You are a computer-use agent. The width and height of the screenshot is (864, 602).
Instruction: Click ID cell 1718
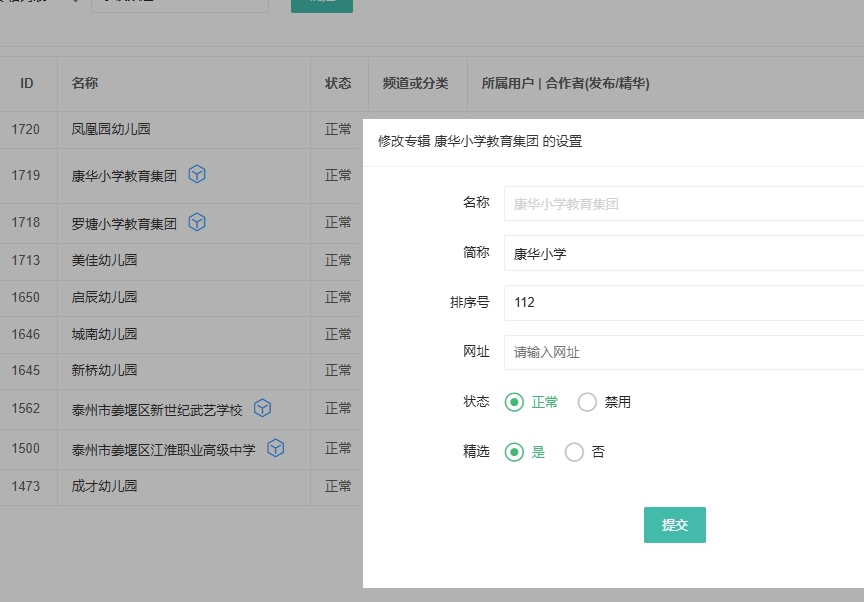coord(26,222)
